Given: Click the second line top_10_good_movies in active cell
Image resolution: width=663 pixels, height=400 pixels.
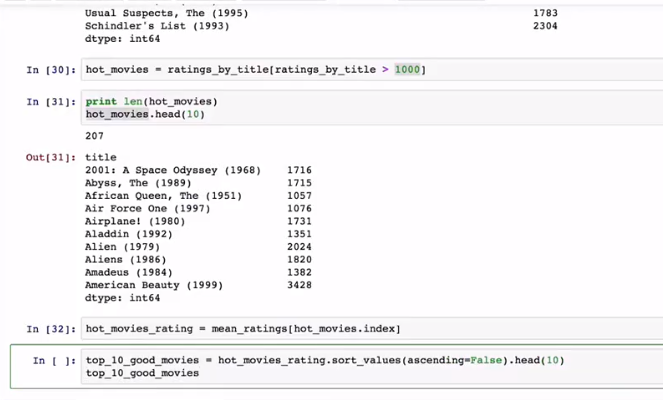Looking at the screenshot, I should click(142, 373).
